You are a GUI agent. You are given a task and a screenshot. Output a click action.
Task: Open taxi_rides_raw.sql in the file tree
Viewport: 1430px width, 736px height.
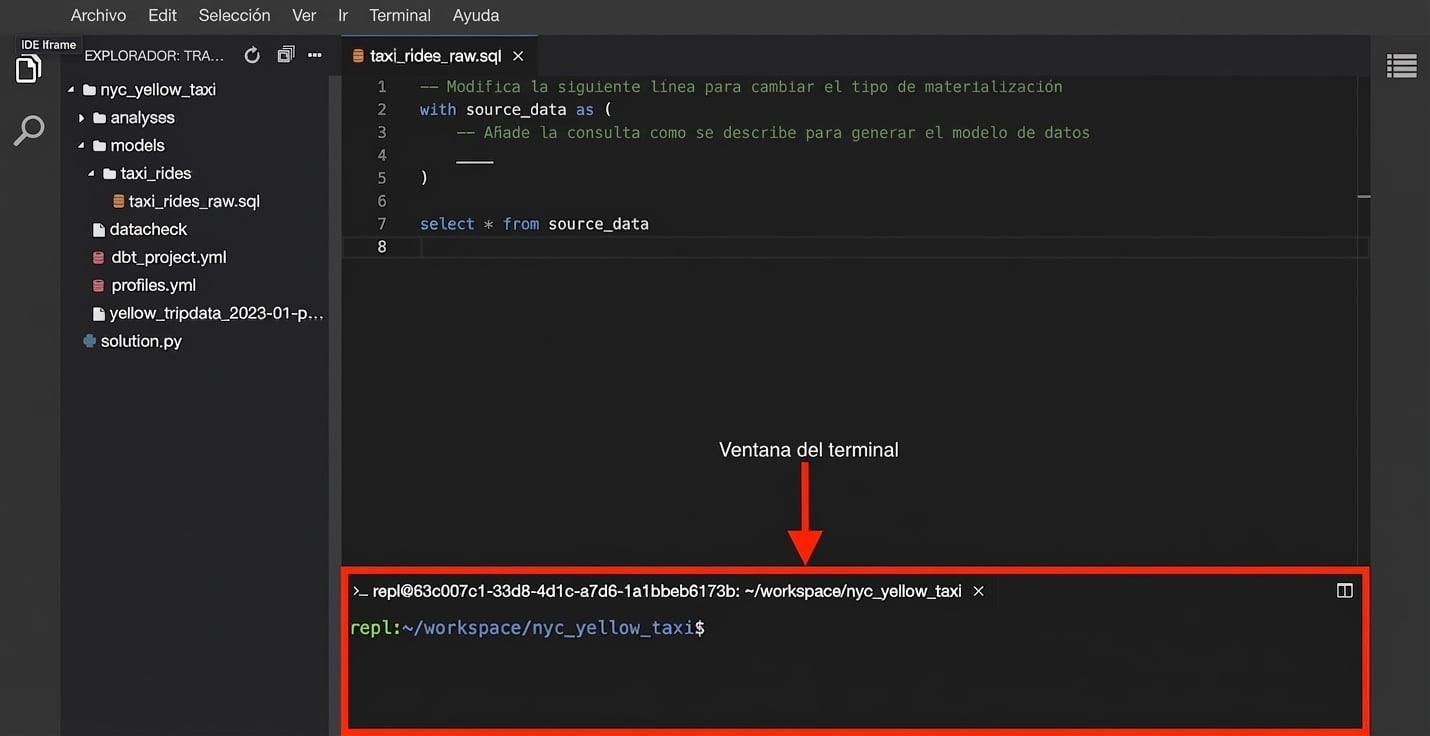click(194, 201)
